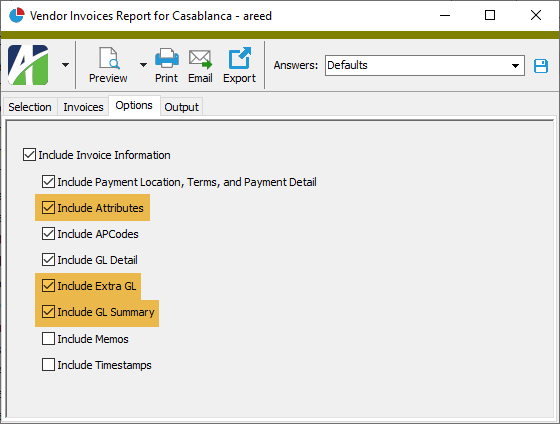Enable the Include Memos checkbox

[48, 339]
